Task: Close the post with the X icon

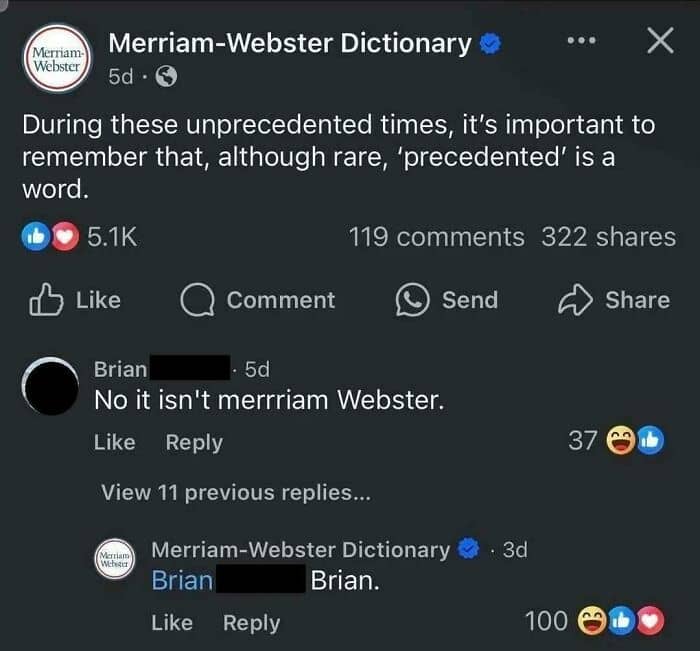Action: click(x=659, y=41)
